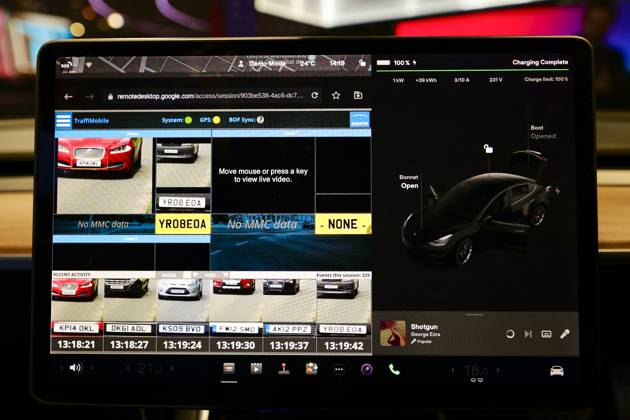Open the Toybox app icon
The image size is (630, 420).
(311, 369)
